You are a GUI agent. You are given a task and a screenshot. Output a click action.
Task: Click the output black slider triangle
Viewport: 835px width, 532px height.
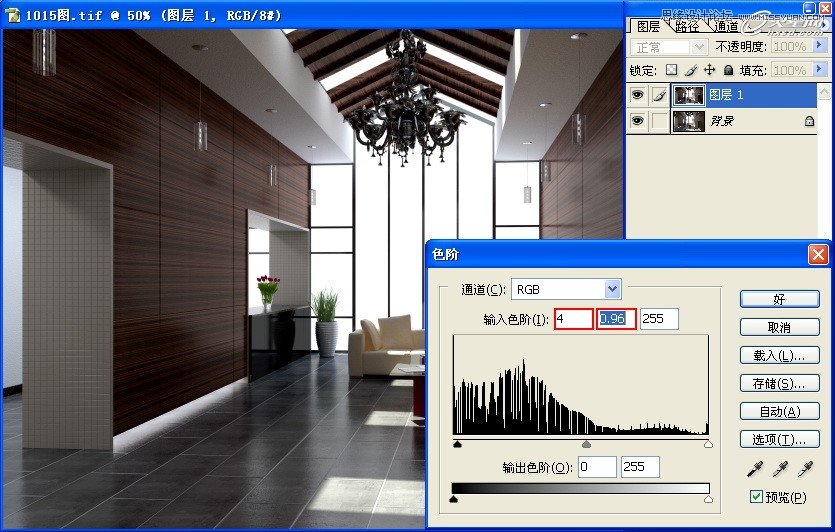point(453,499)
